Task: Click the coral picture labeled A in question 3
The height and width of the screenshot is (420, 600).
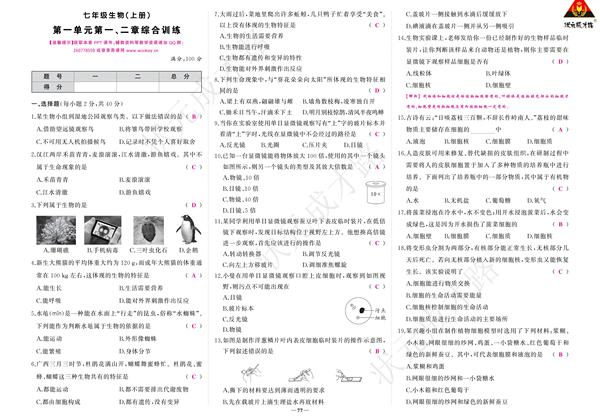Action: click(x=56, y=230)
